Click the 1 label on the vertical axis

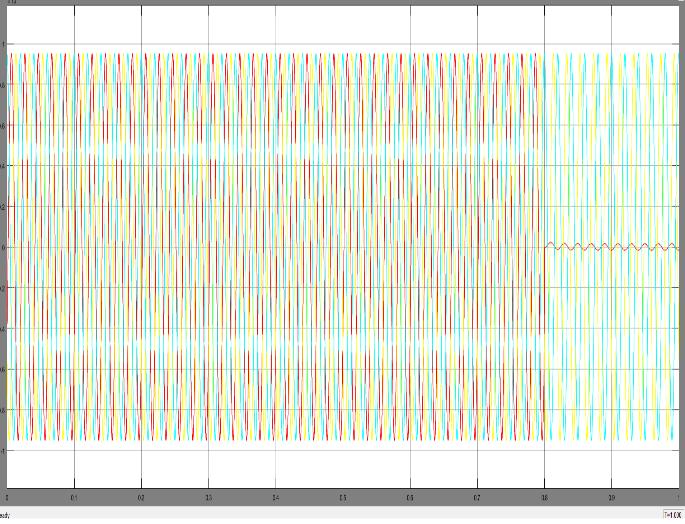click(x=3, y=44)
